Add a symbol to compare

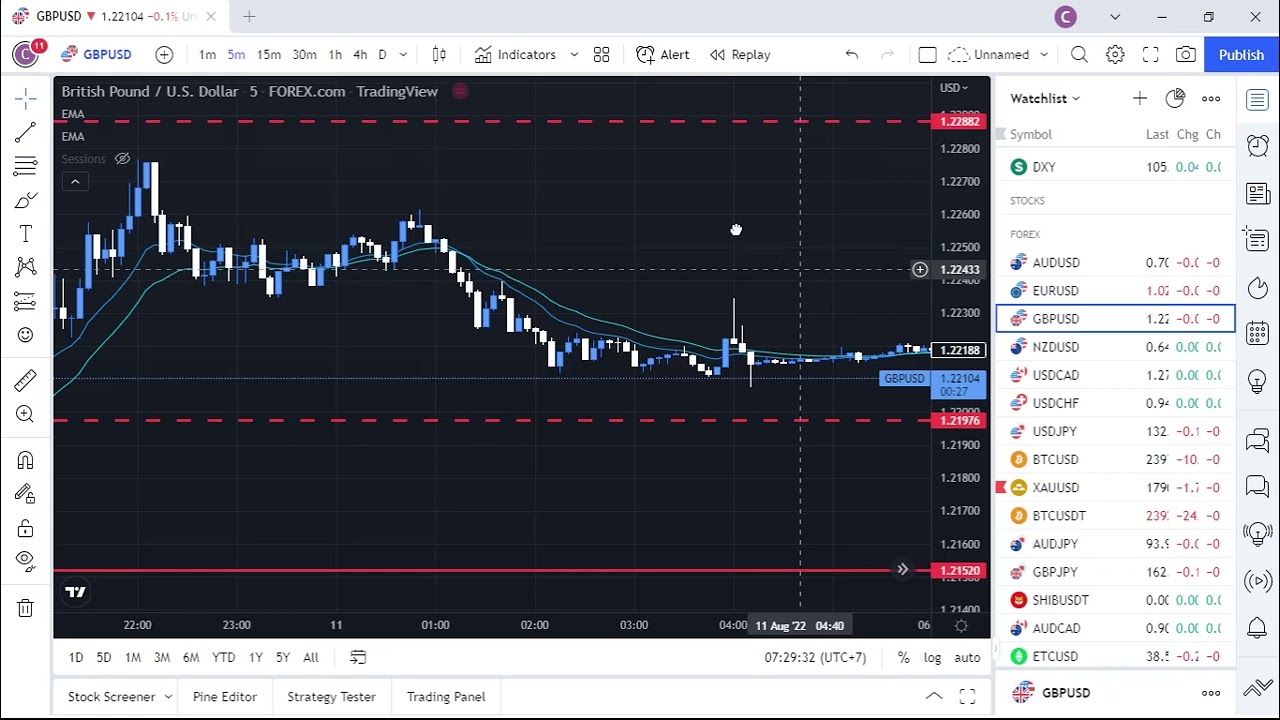(x=164, y=55)
